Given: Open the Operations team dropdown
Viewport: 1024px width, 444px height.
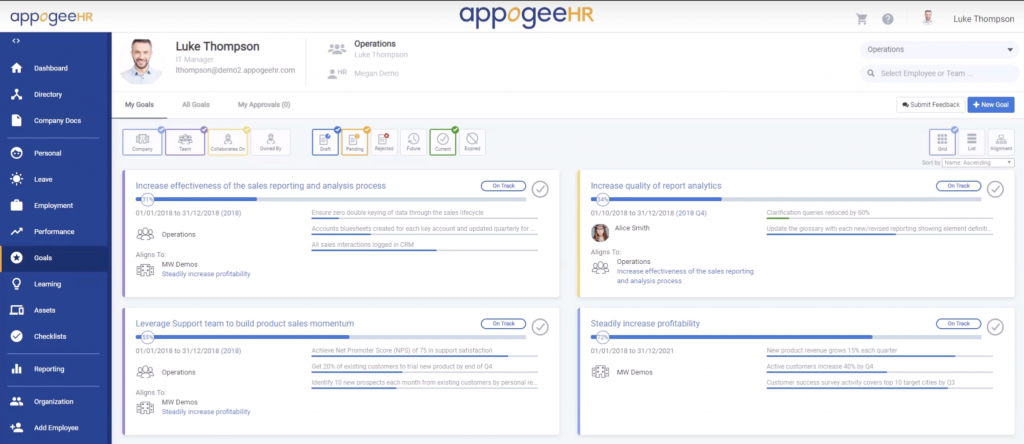Looking at the screenshot, I should (x=939, y=50).
